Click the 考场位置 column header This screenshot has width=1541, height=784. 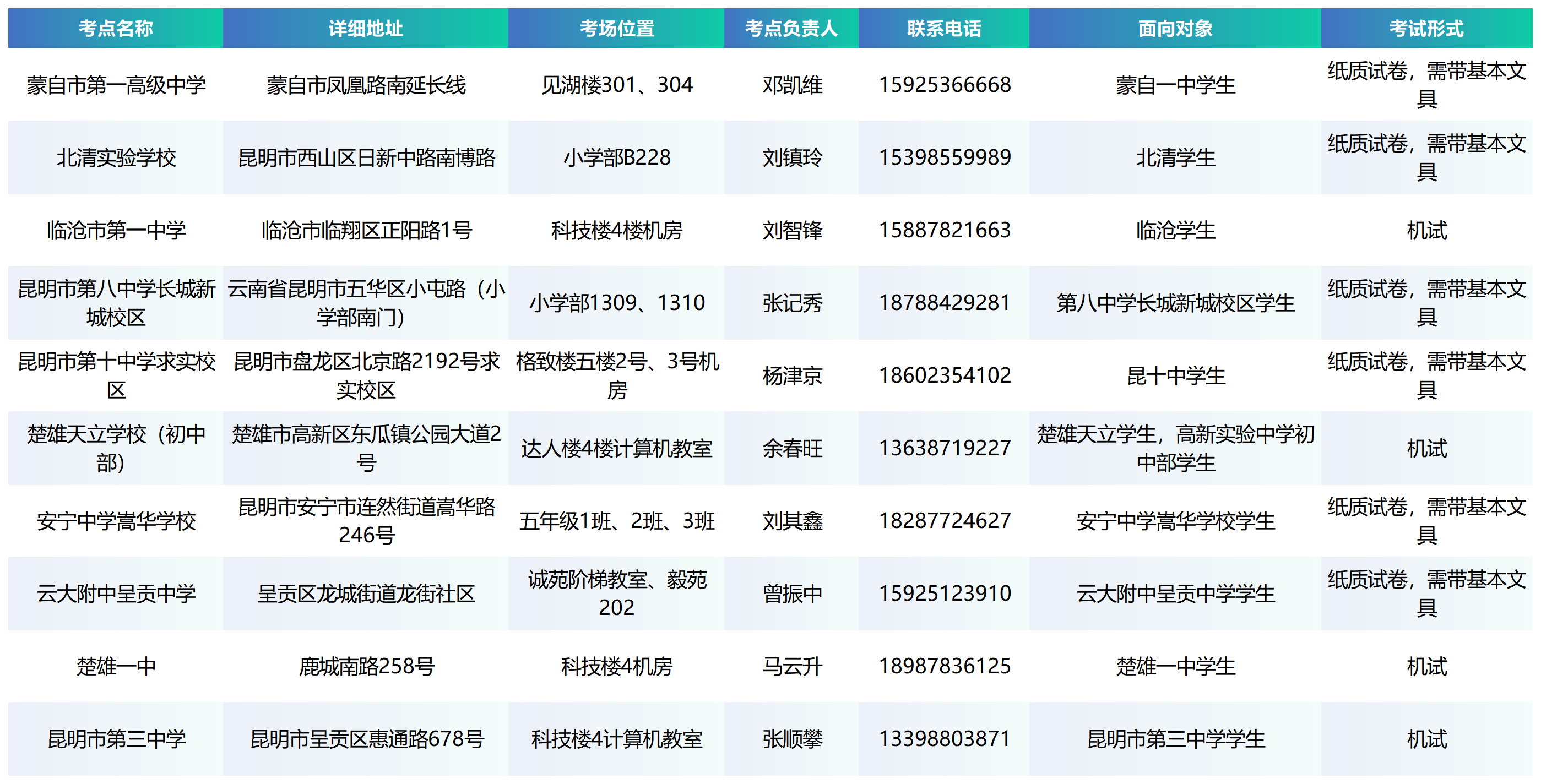pos(616,28)
